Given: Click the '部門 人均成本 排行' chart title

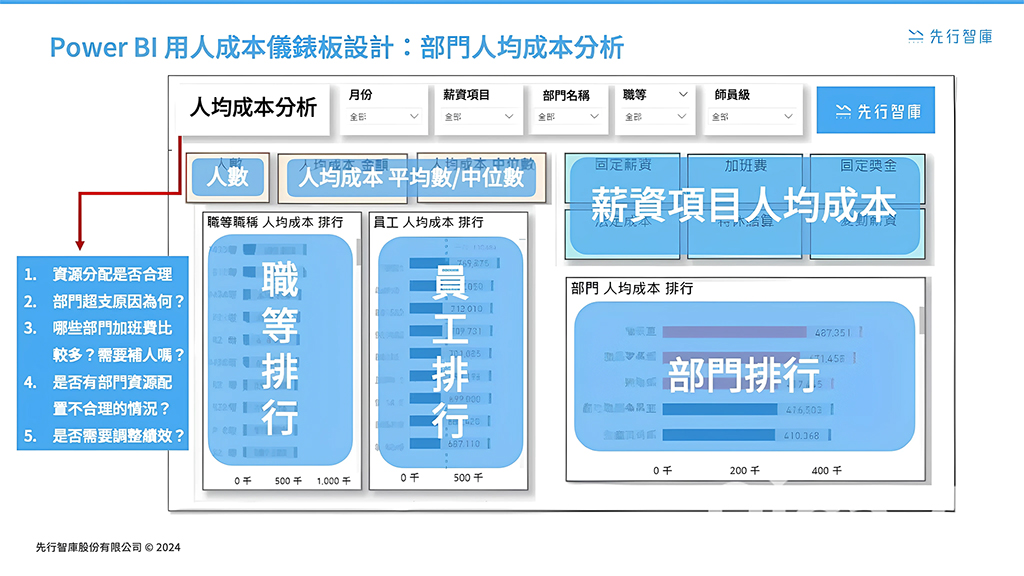Looking at the screenshot, I should coord(632,288).
